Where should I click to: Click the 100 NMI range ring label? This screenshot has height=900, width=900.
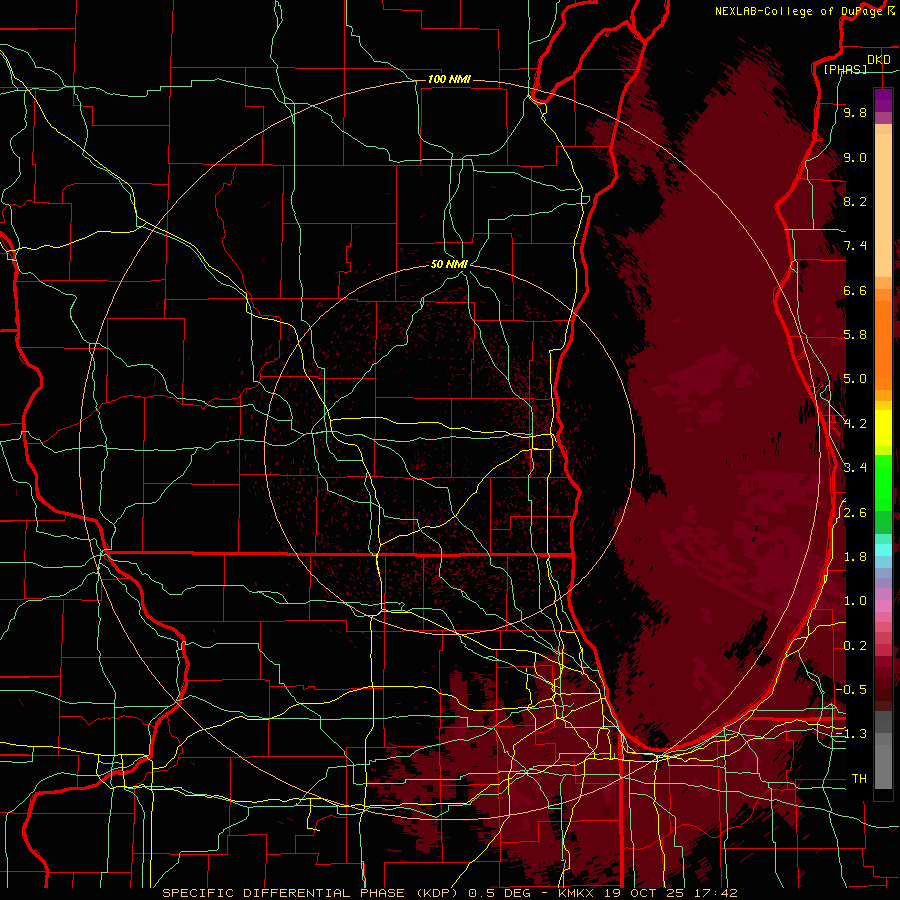tap(449, 79)
